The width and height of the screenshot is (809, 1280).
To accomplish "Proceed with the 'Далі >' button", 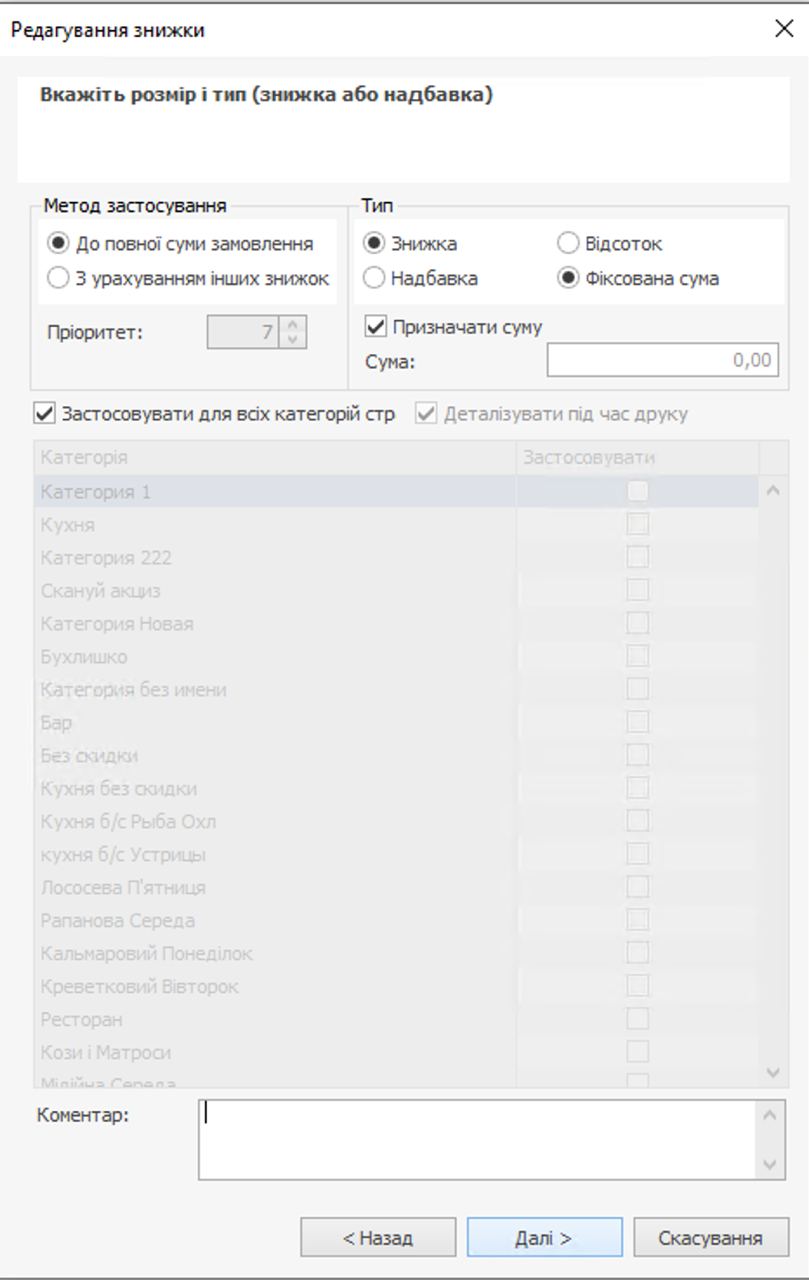I will pos(544,1237).
